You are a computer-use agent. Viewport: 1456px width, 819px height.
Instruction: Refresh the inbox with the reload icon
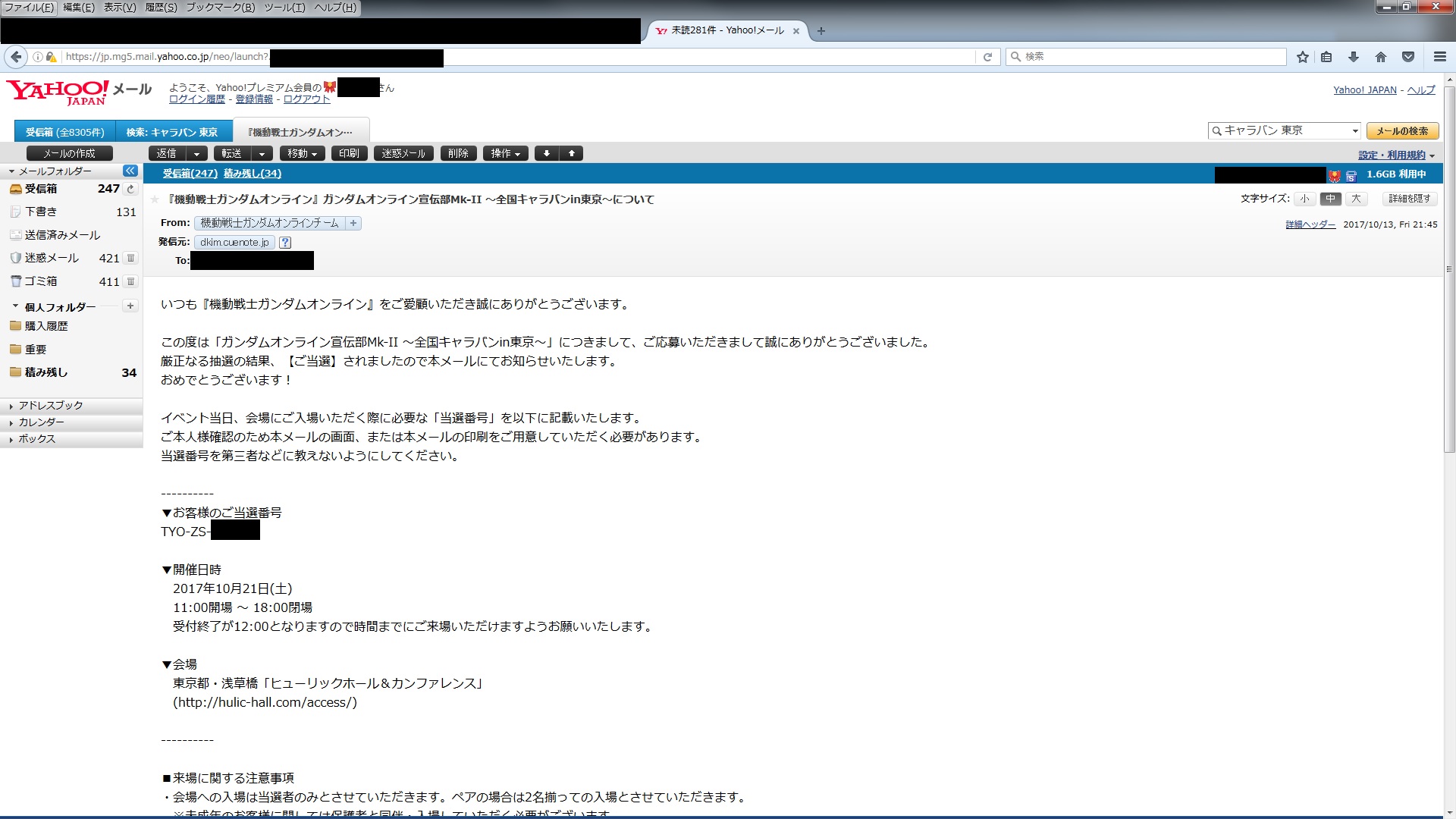pos(130,189)
